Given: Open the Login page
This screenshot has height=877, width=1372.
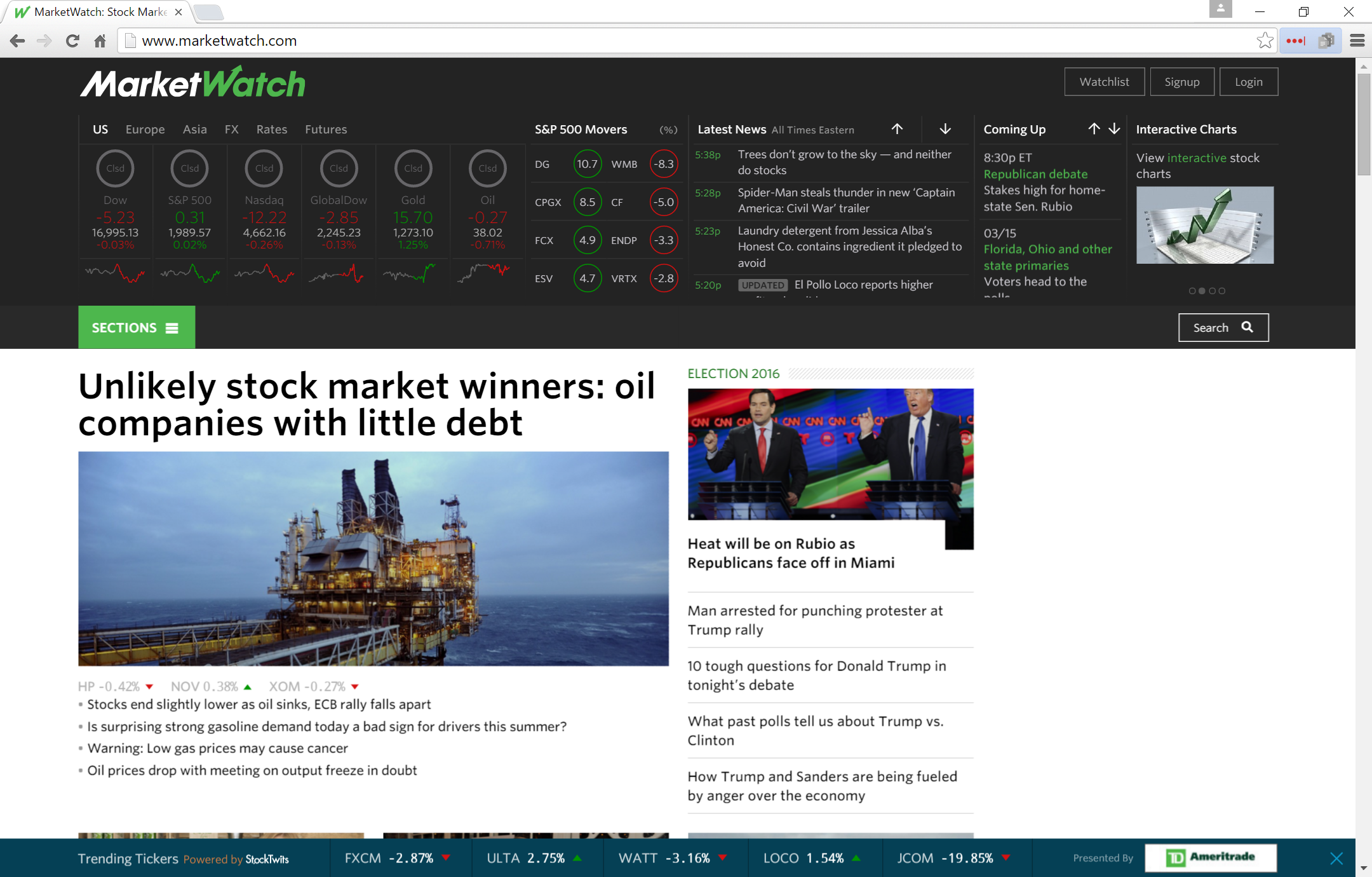Looking at the screenshot, I should point(1248,81).
